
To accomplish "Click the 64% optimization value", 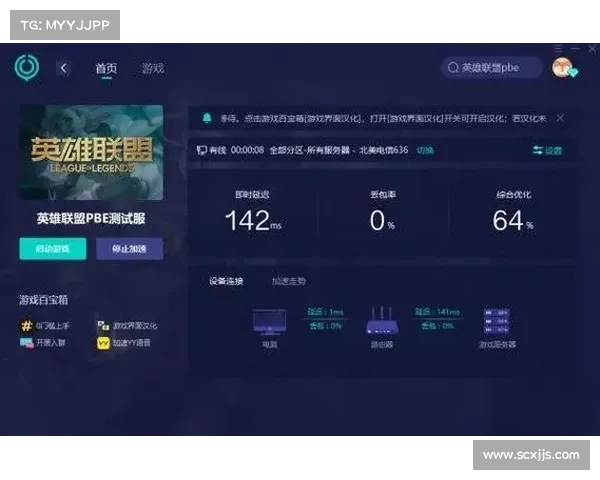I will (513, 221).
